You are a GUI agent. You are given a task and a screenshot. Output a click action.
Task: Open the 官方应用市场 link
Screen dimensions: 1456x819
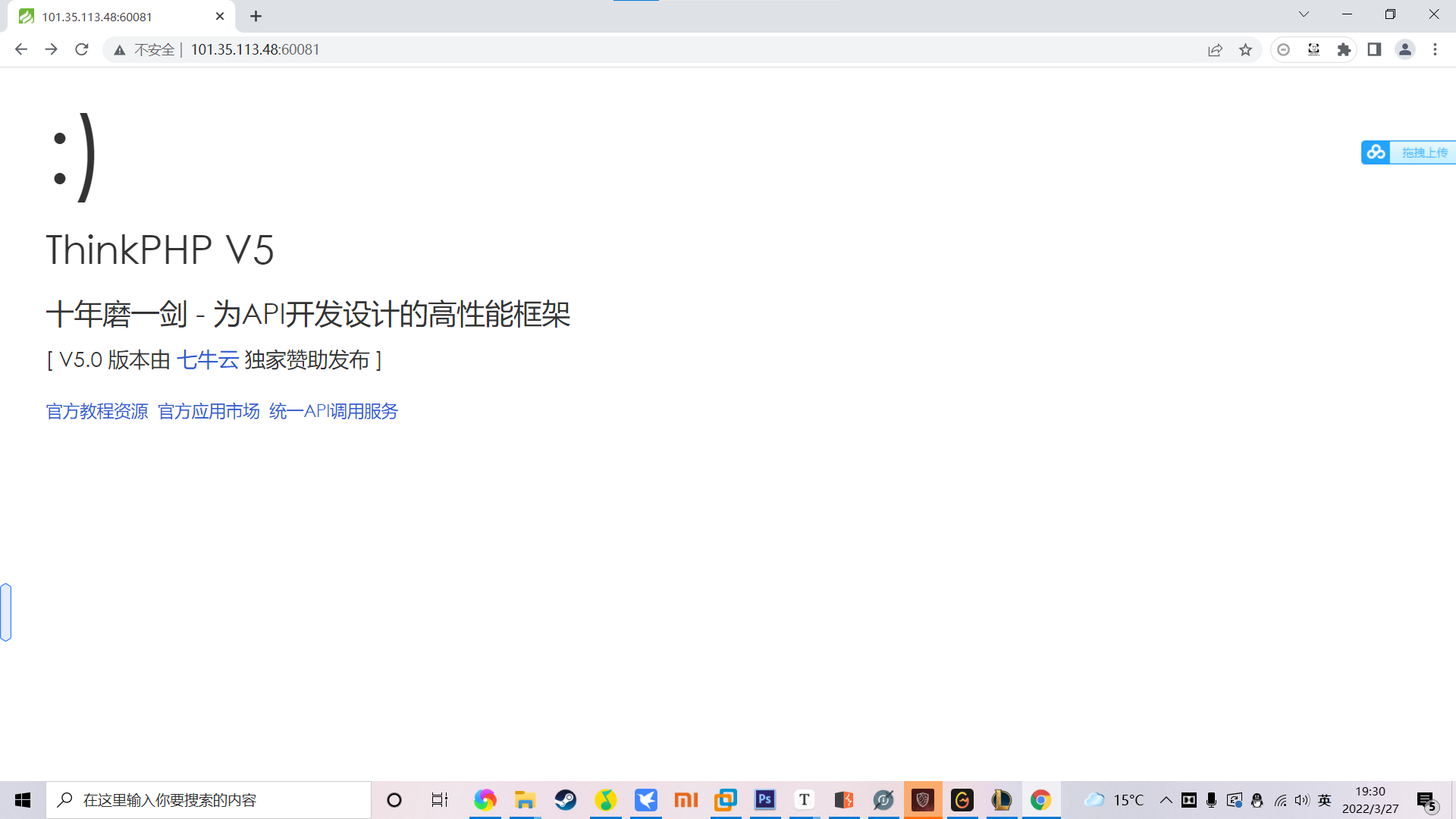pyautogui.click(x=209, y=411)
